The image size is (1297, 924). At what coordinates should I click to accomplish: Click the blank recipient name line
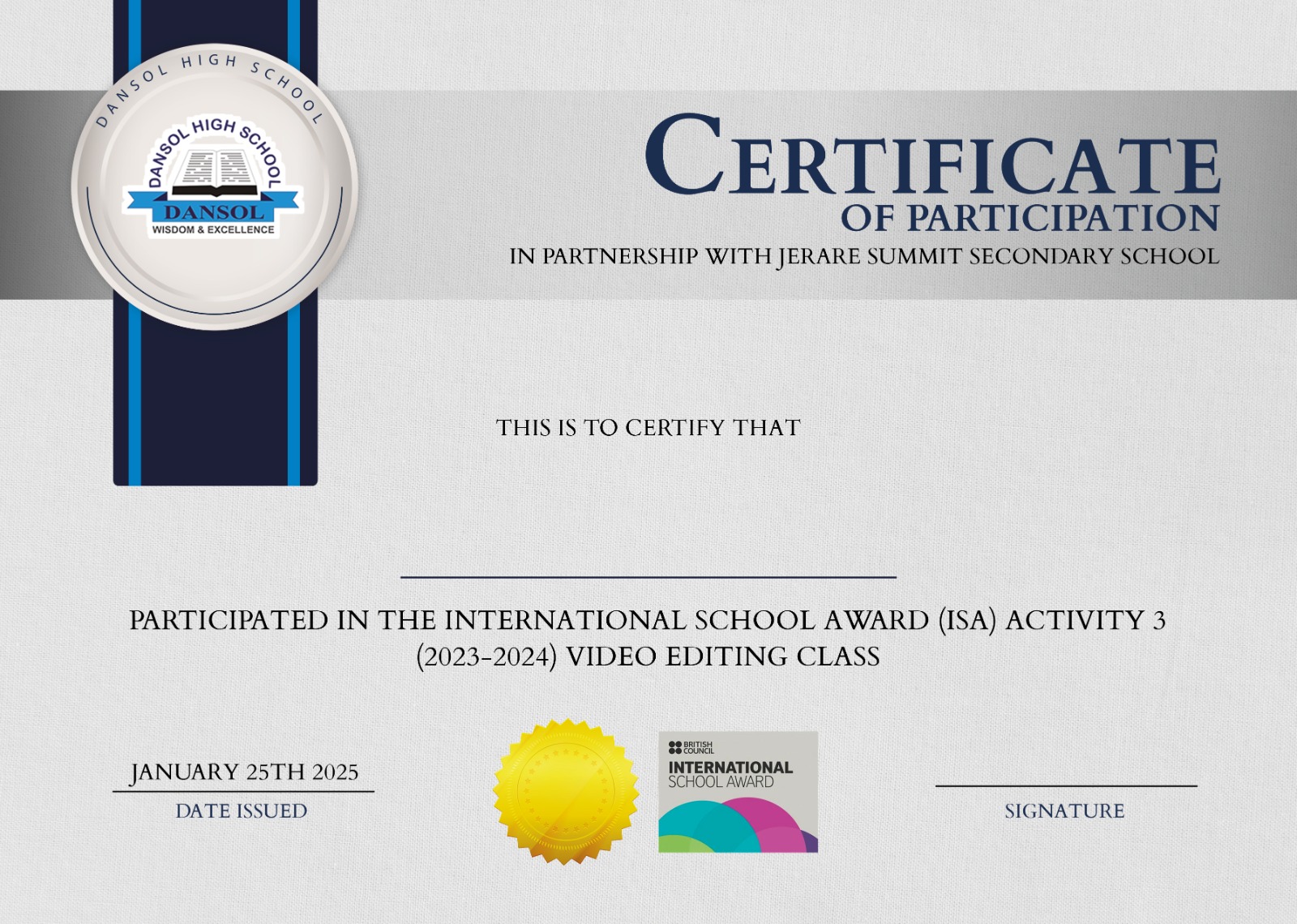tap(648, 575)
